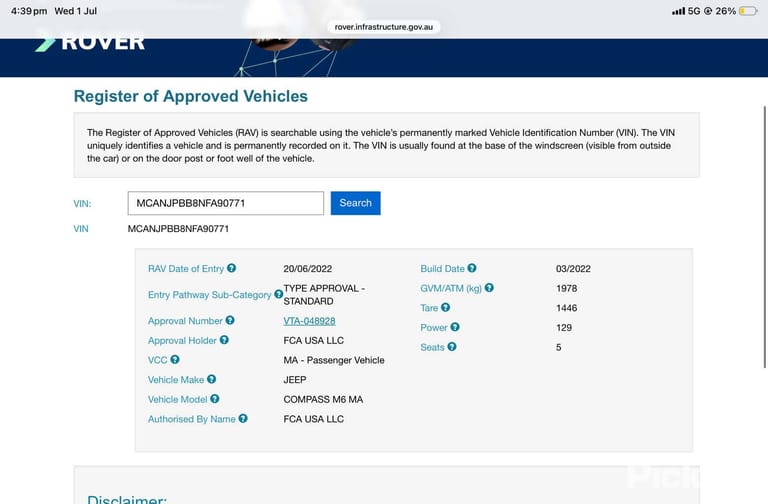Screen dimensions: 768x504
Task: Open help icon beside Authorised By Name
Action: (x=243, y=418)
